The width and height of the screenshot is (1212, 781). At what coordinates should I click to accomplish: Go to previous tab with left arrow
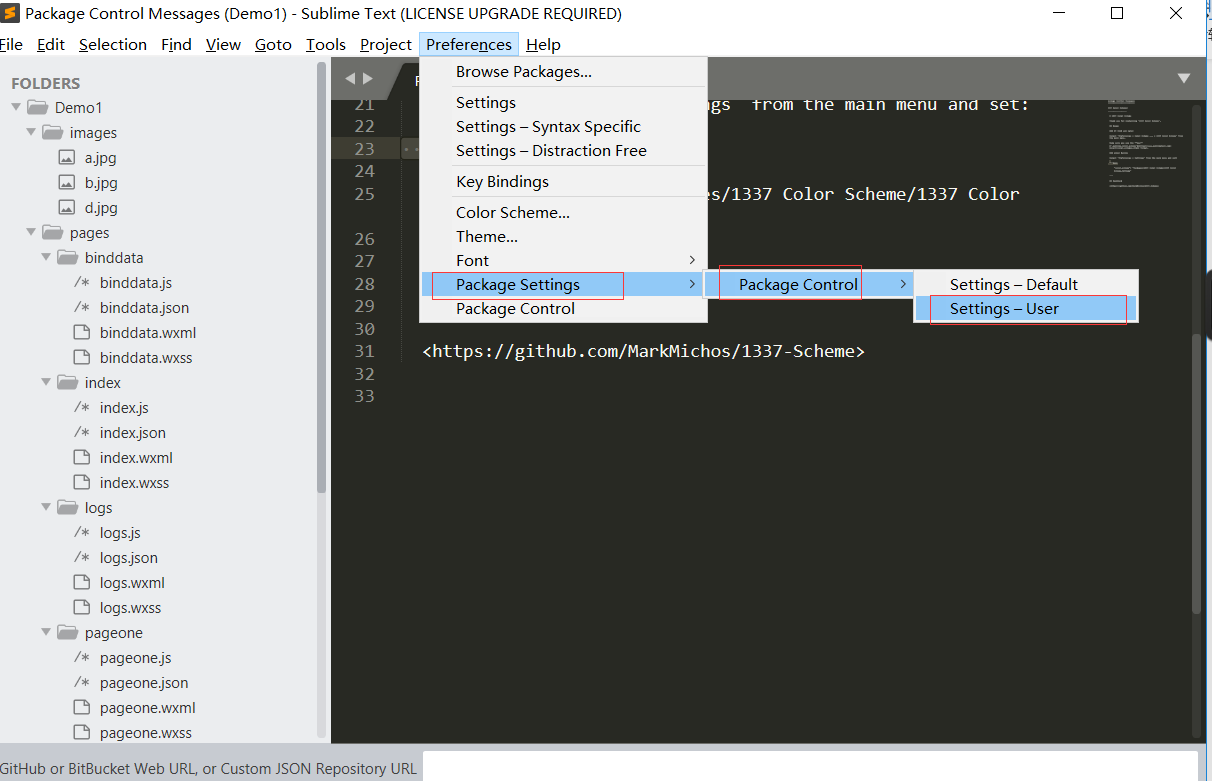pos(350,78)
